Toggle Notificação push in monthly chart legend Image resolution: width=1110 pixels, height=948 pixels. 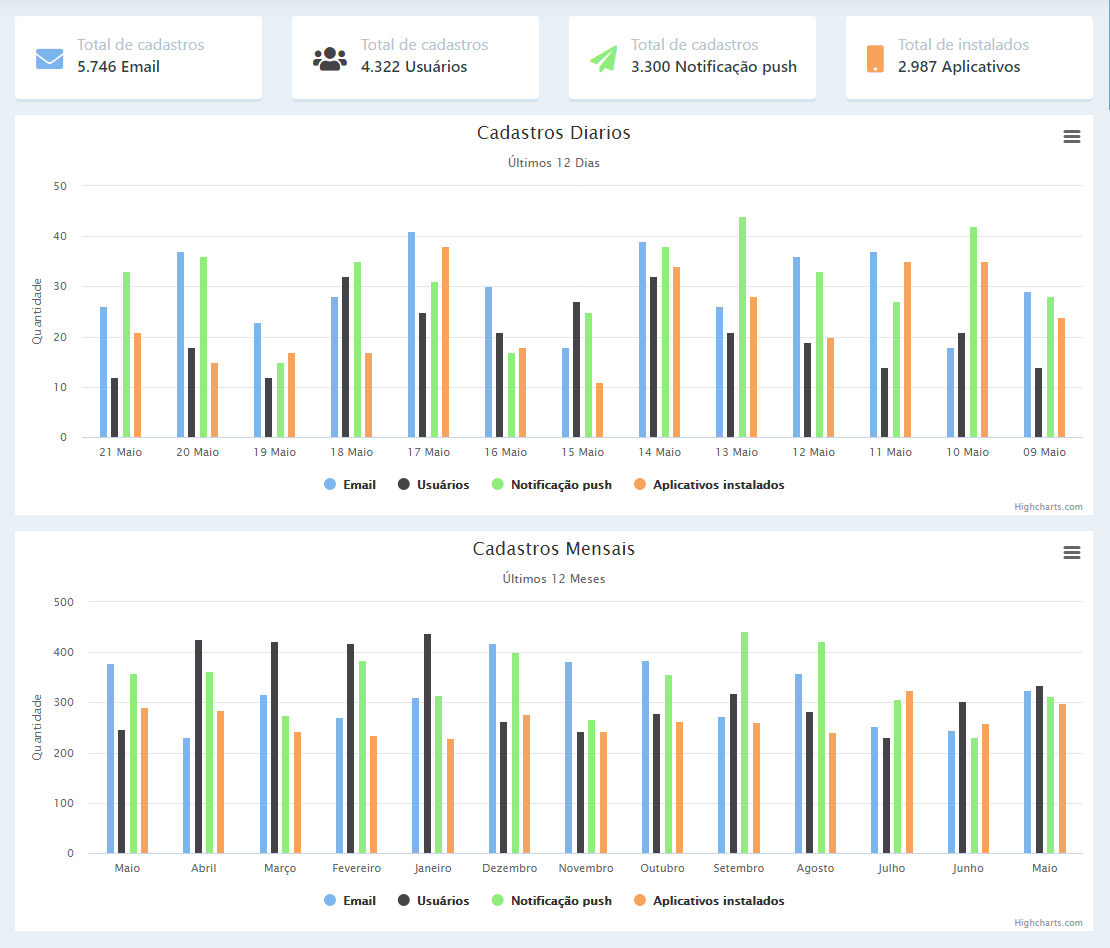(551, 901)
